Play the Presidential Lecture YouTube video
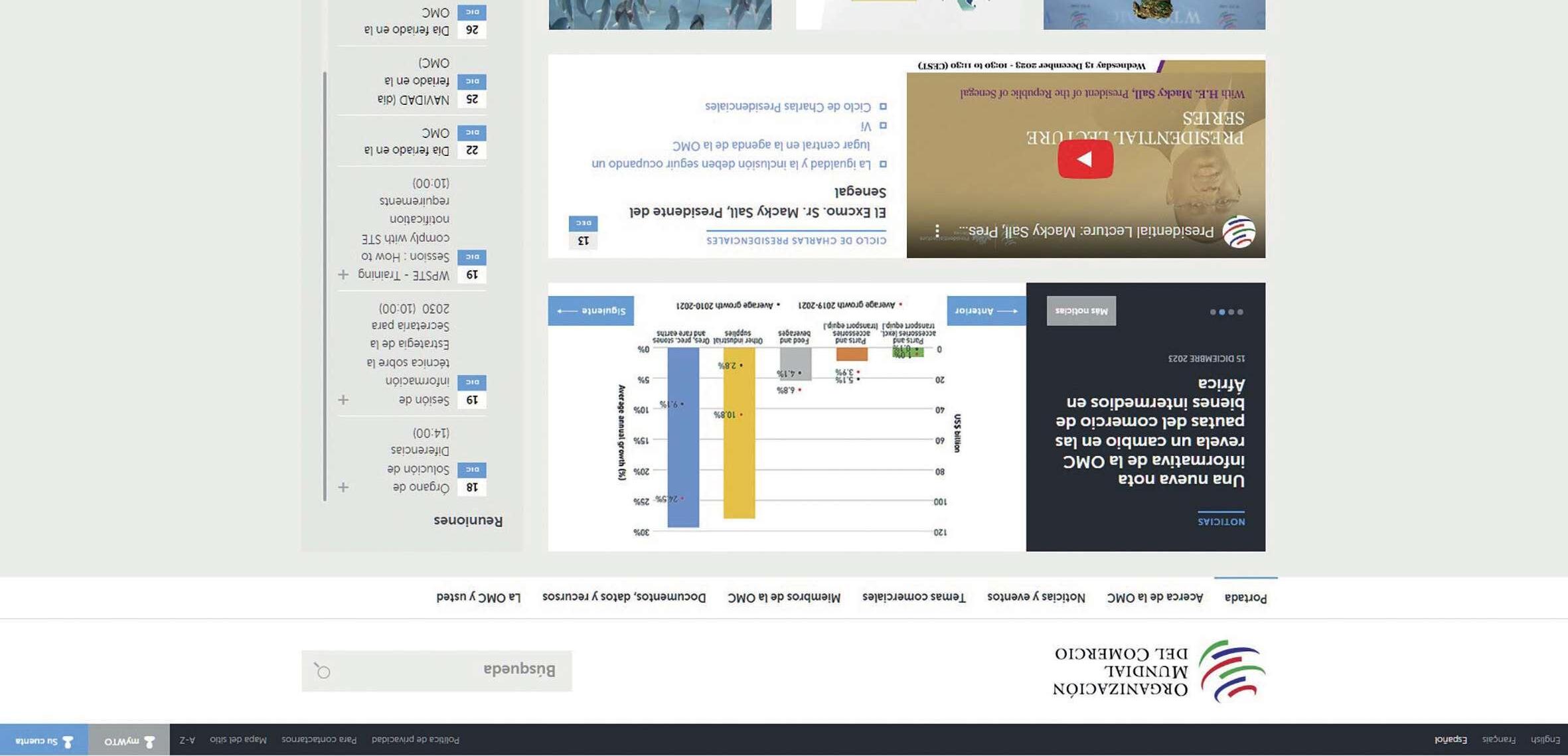 click(1085, 159)
